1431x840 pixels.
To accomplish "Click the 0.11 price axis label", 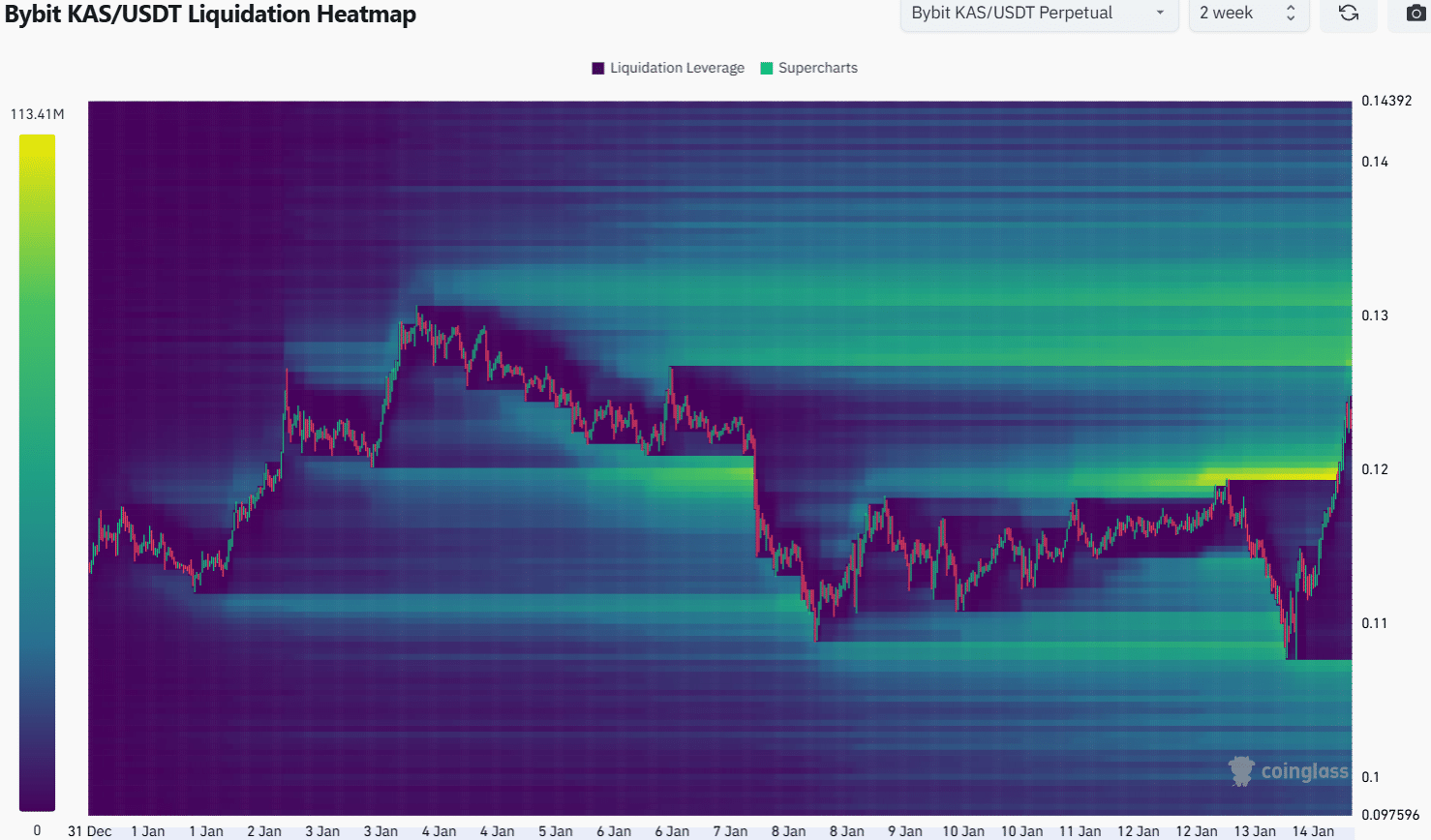I will 1375,623.
